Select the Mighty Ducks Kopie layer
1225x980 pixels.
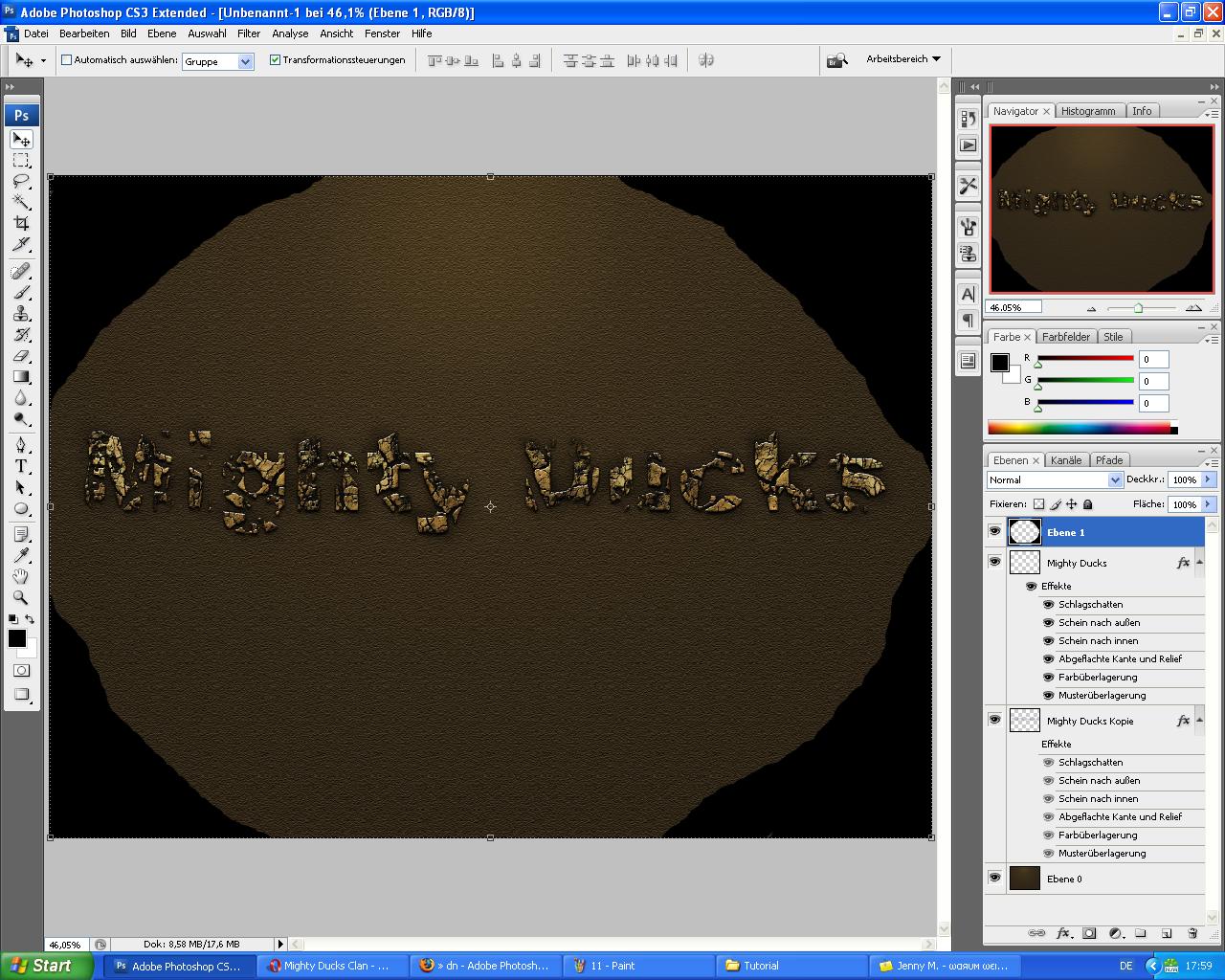[x=1090, y=721]
